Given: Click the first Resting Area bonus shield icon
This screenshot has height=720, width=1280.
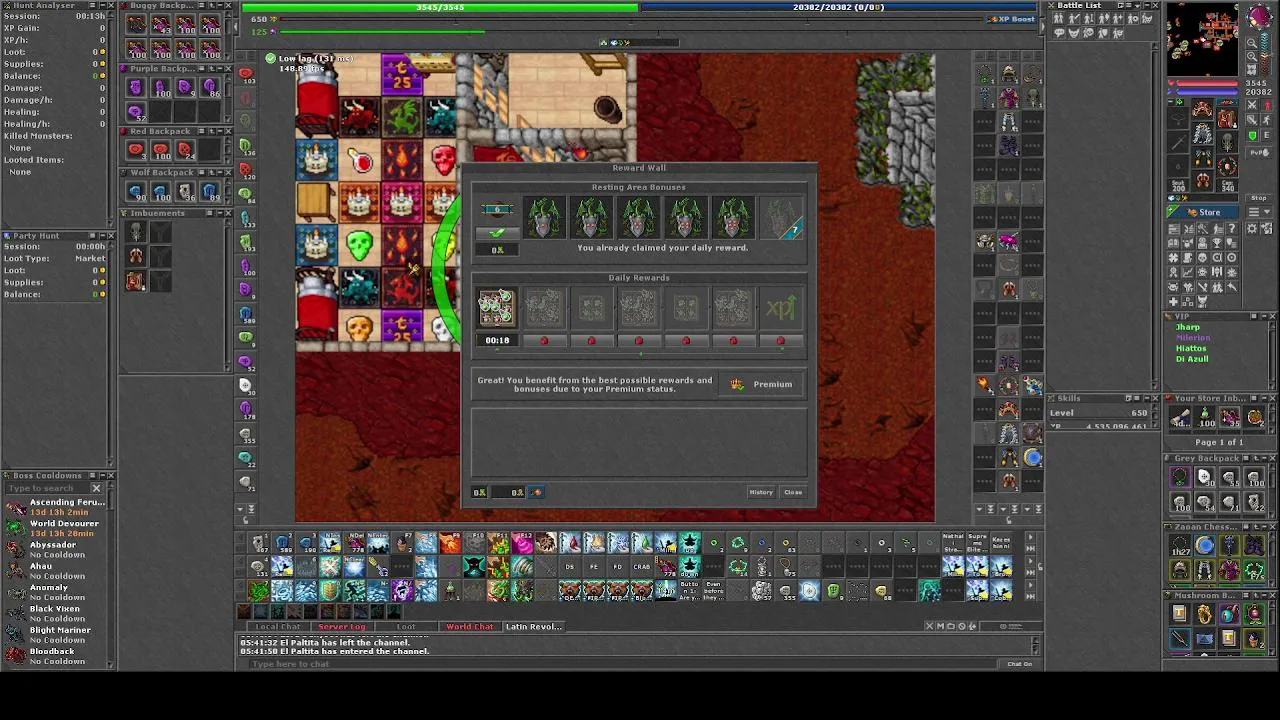Looking at the screenshot, I should (544, 218).
